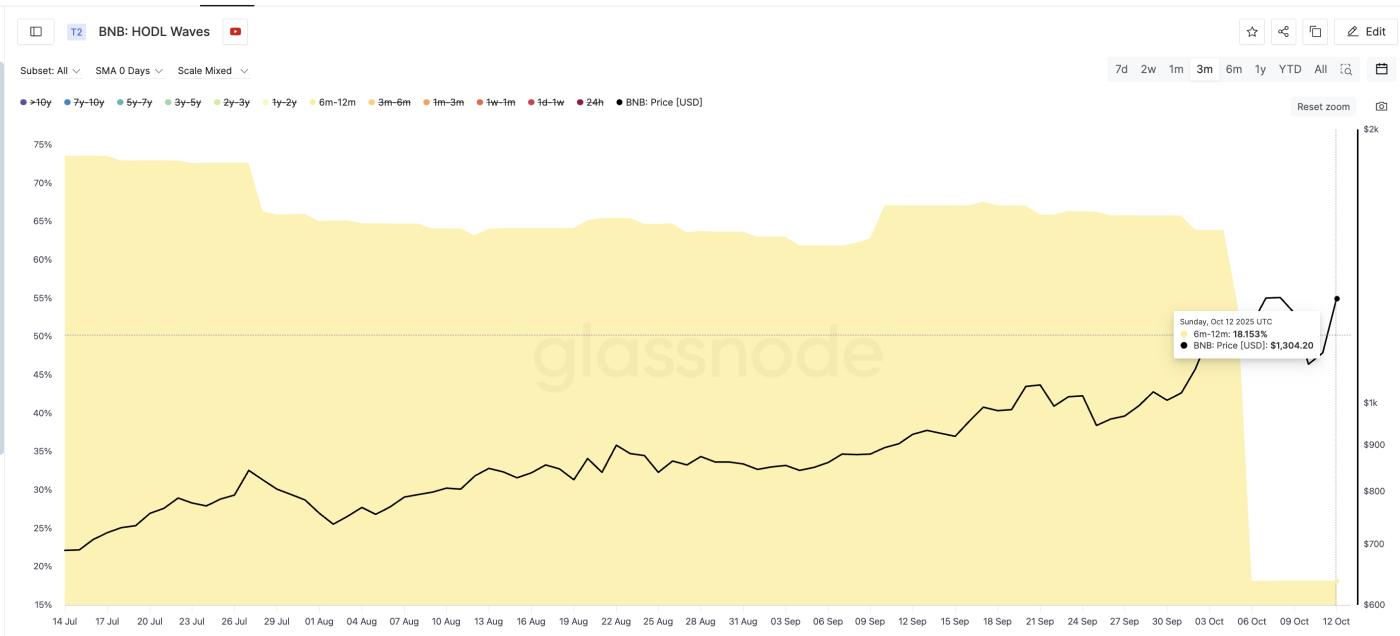Take a chart screenshot with camera icon
This screenshot has height=636, width=1400.
(x=1381, y=106)
